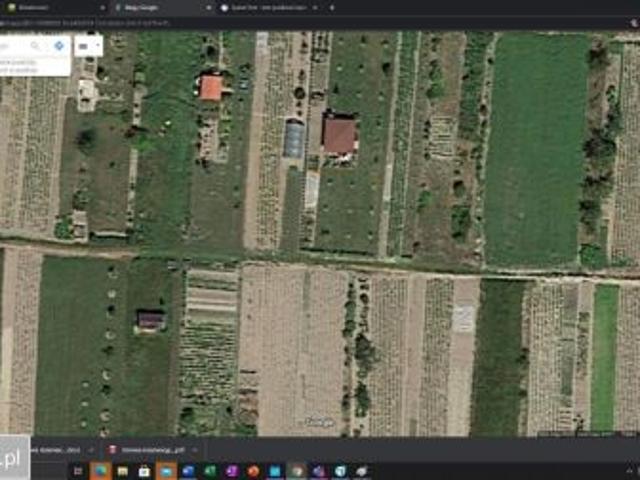The image size is (640, 480).
Task: Click inside the Google Maps search field
Action: pos(15,46)
